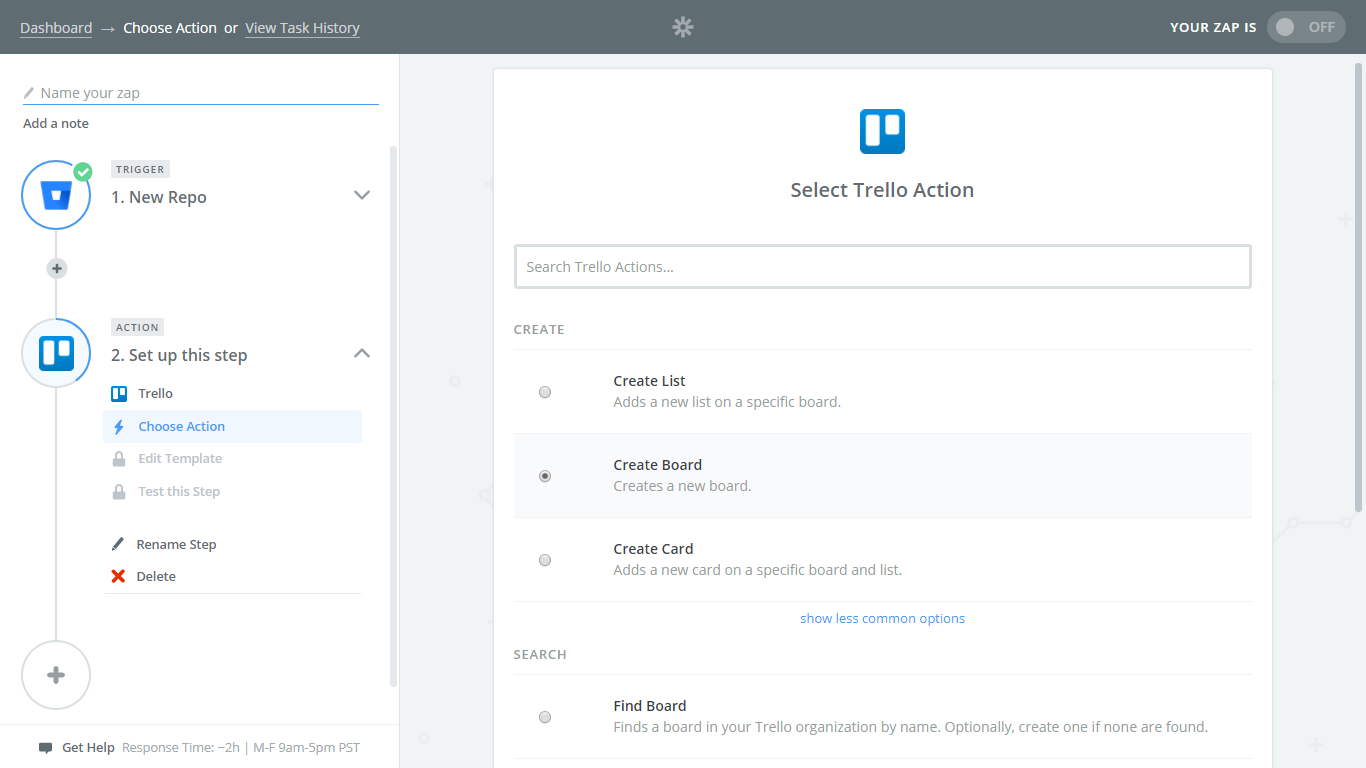The width and height of the screenshot is (1366, 768).
Task: Click the Choose Action breadcrumb text
Action: click(170, 28)
